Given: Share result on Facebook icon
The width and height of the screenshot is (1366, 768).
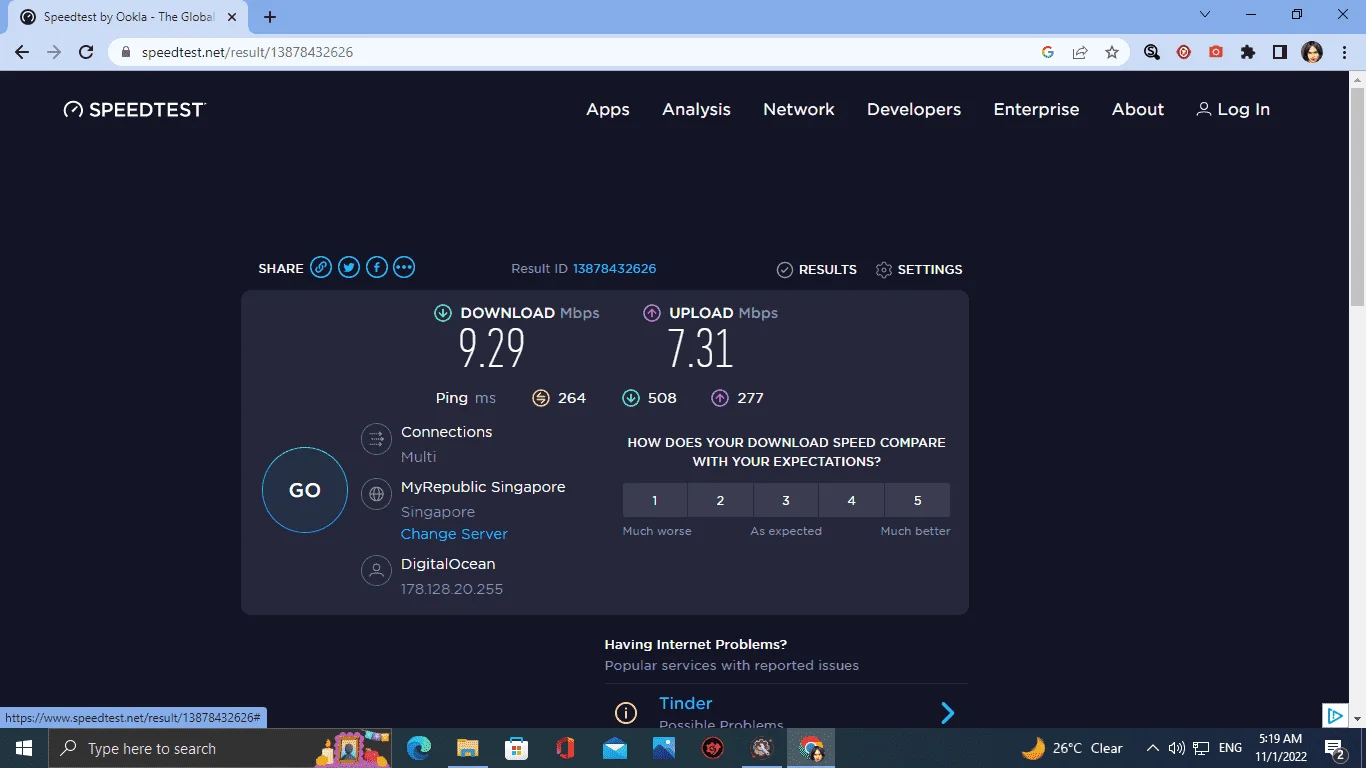Looking at the screenshot, I should [376, 267].
